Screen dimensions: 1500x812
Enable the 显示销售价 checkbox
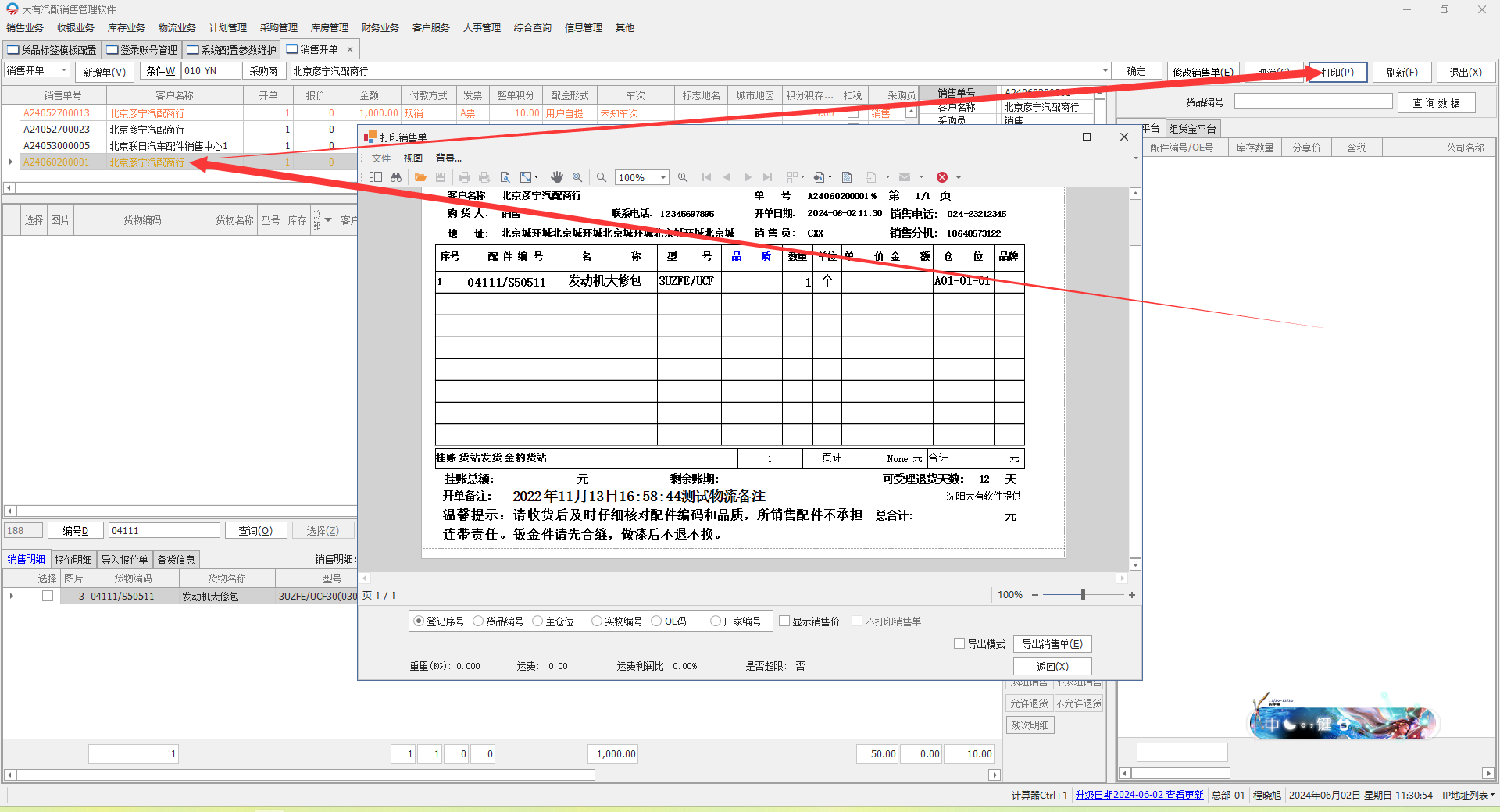point(784,621)
